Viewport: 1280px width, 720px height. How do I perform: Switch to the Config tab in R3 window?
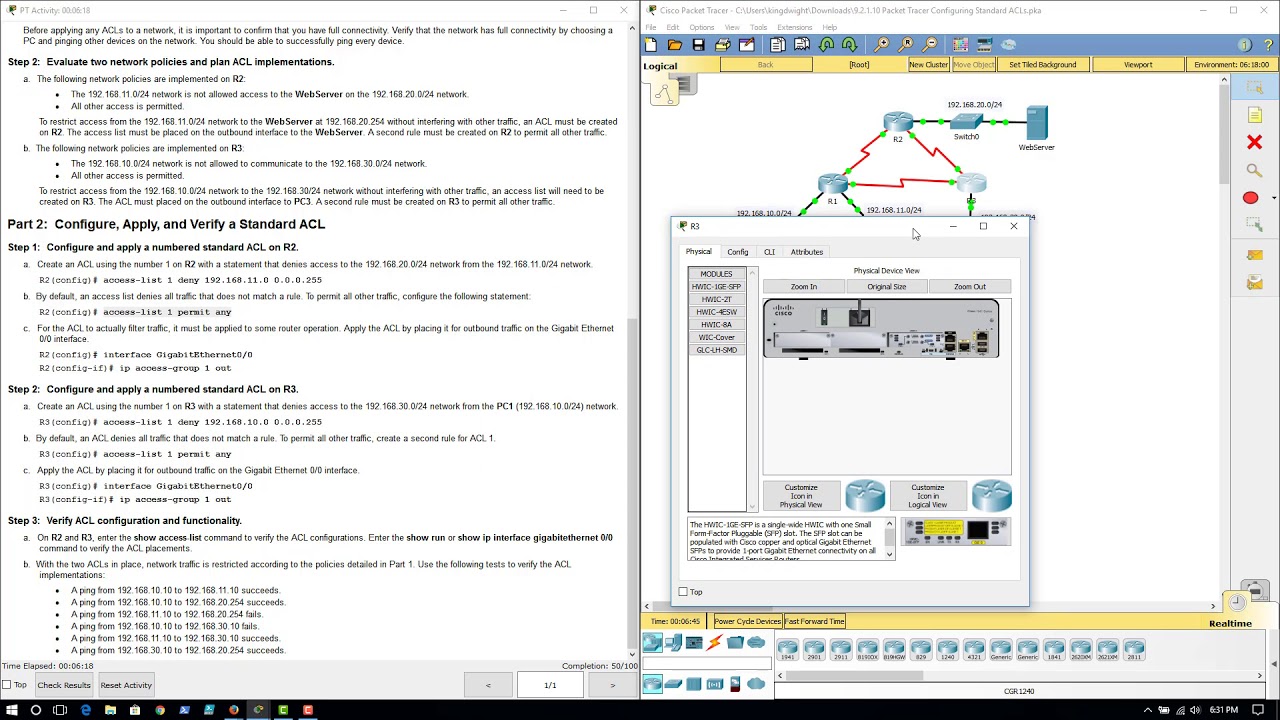(x=737, y=252)
